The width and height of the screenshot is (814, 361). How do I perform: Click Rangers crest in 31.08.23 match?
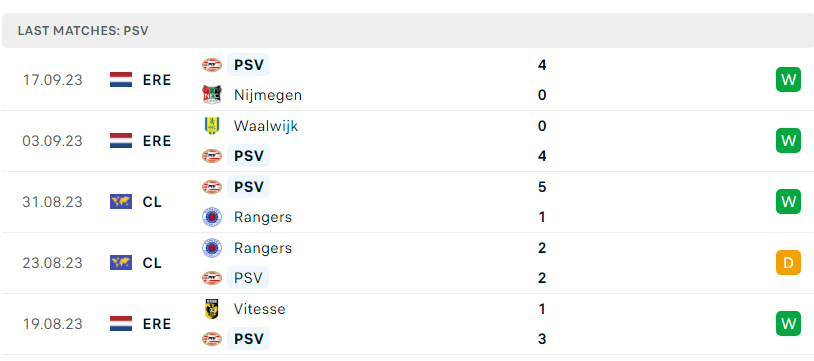212,217
